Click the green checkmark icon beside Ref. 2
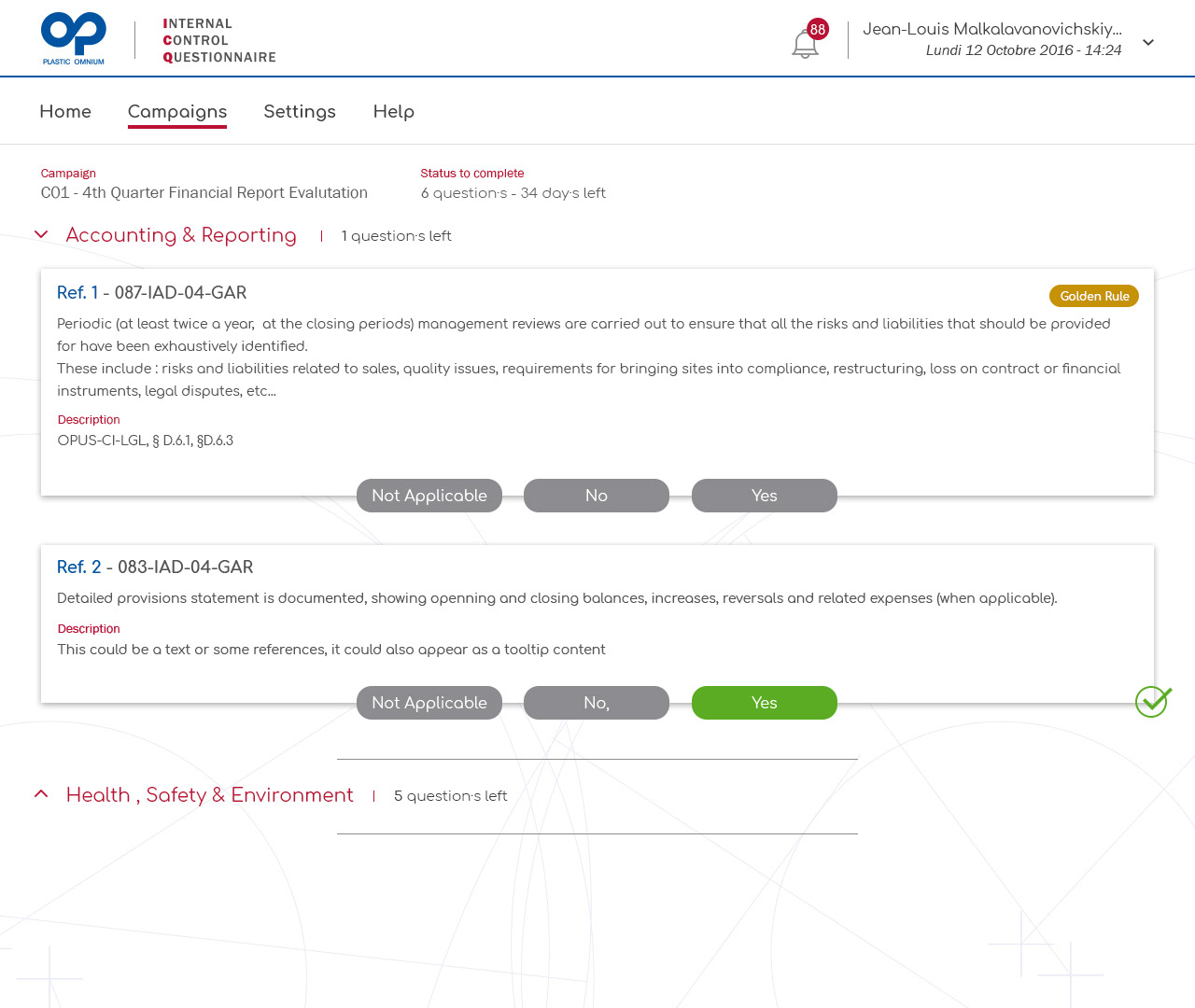This screenshot has height=1008, width=1195. coord(1153,702)
